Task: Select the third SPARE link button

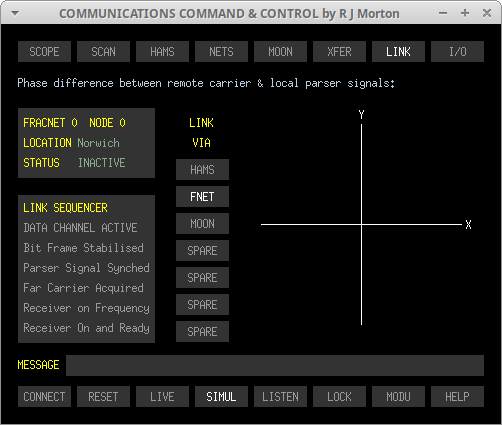Action: click(202, 305)
